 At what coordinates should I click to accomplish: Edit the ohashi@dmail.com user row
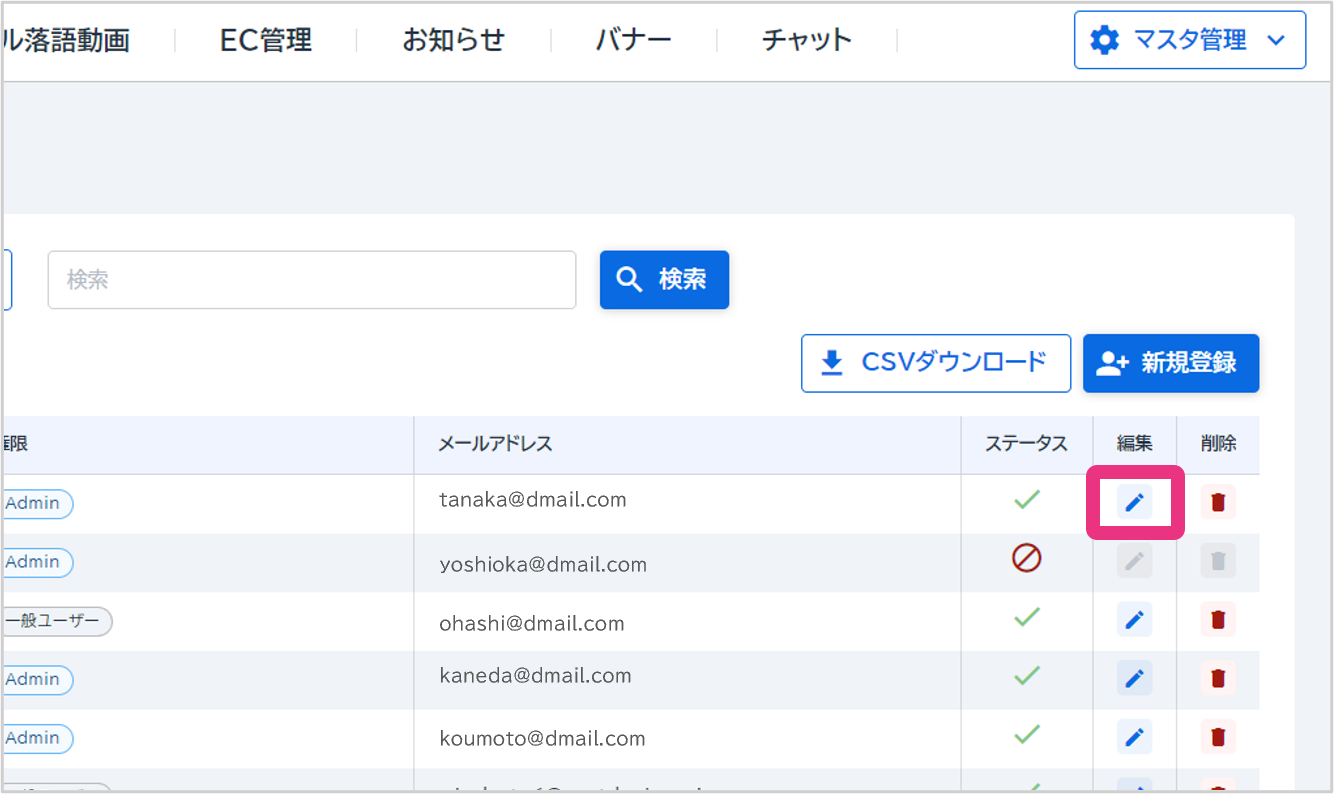pos(1134,620)
